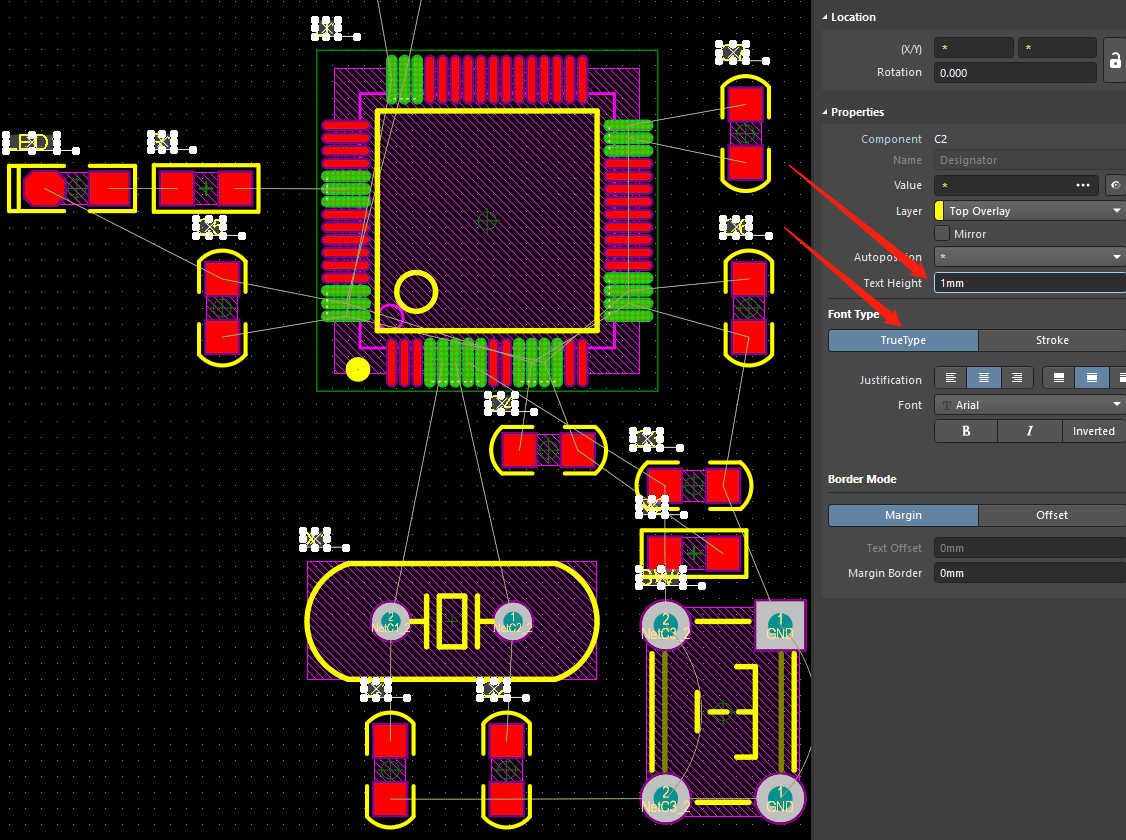The image size is (1126, 840).
Task: Select the crystal pad labeled NetC1_2
Action: (391, 621)
